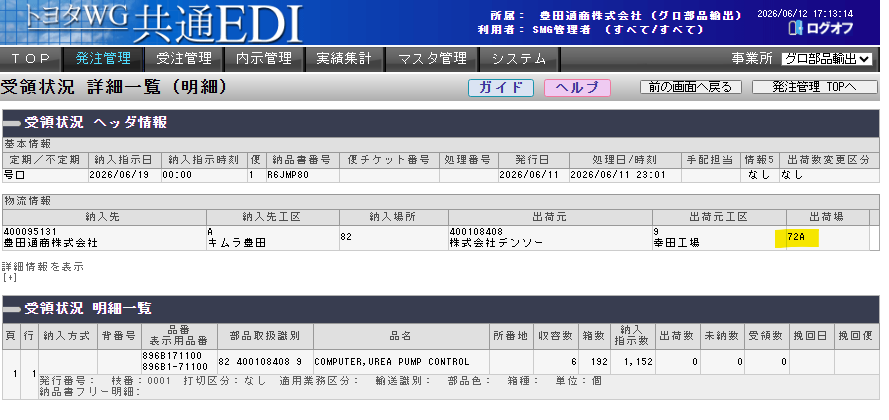
Task: Click the ヘルプ button
Action: click(x=577, y=88)
